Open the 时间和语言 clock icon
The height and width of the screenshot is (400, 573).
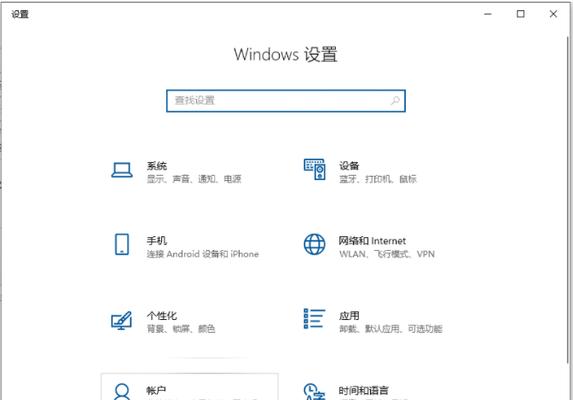coord(314,391)
